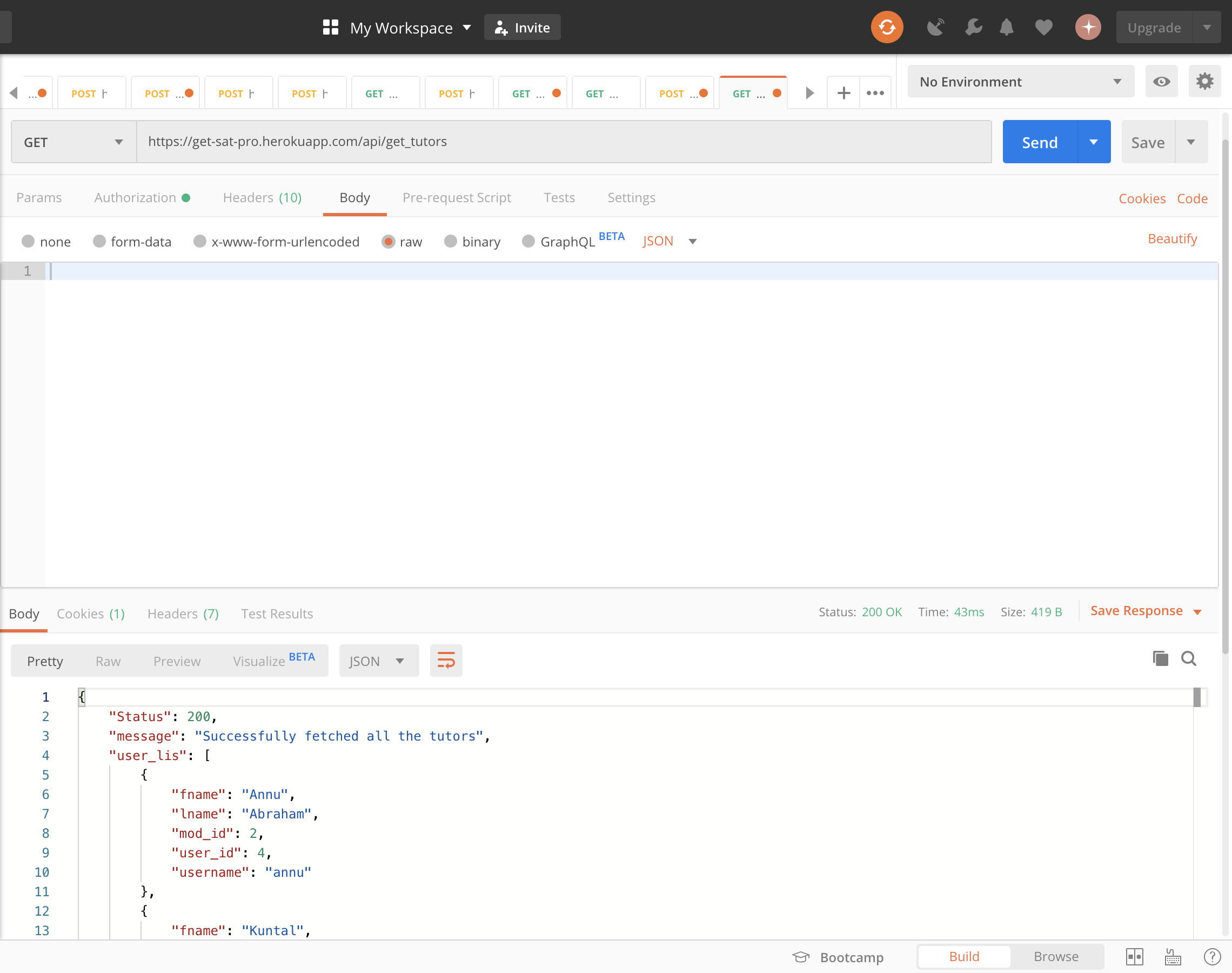Screen dimensions: 1232x973
Task: Open the Test Results tab
Action: pos(277,614)
